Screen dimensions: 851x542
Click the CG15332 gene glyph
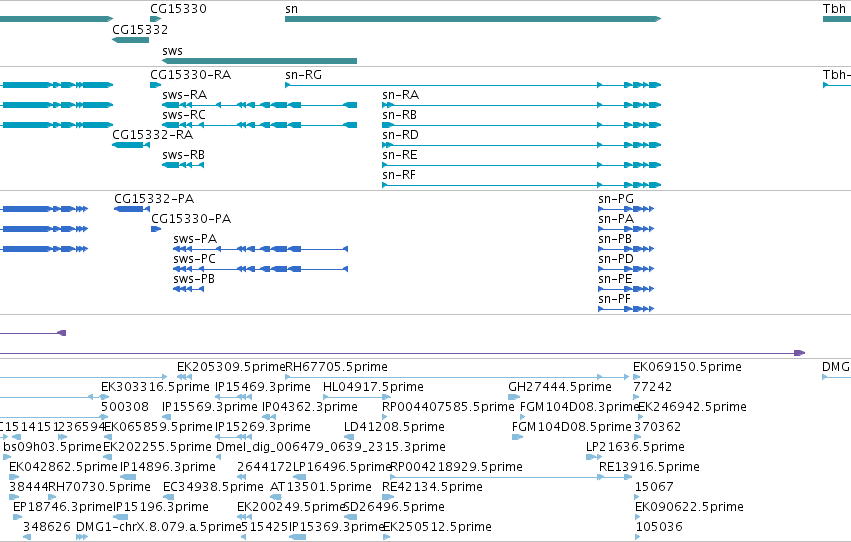click(130, 40)
